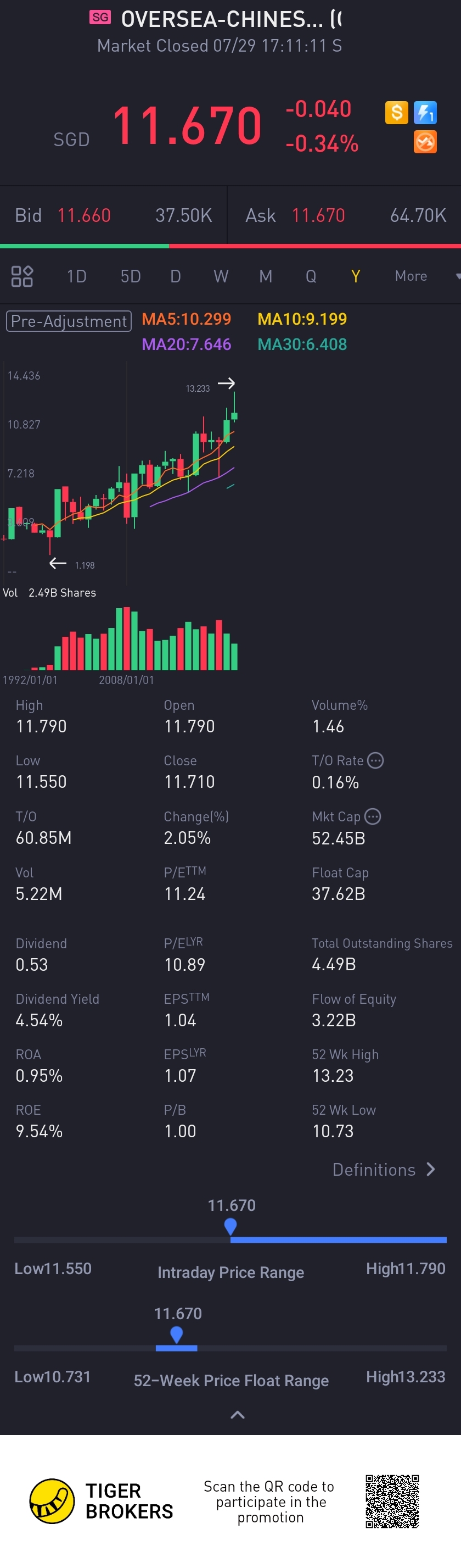Tap the Ask price 11.670
The width and height of the screenshot is (461, 1568).
pos(318,215)
